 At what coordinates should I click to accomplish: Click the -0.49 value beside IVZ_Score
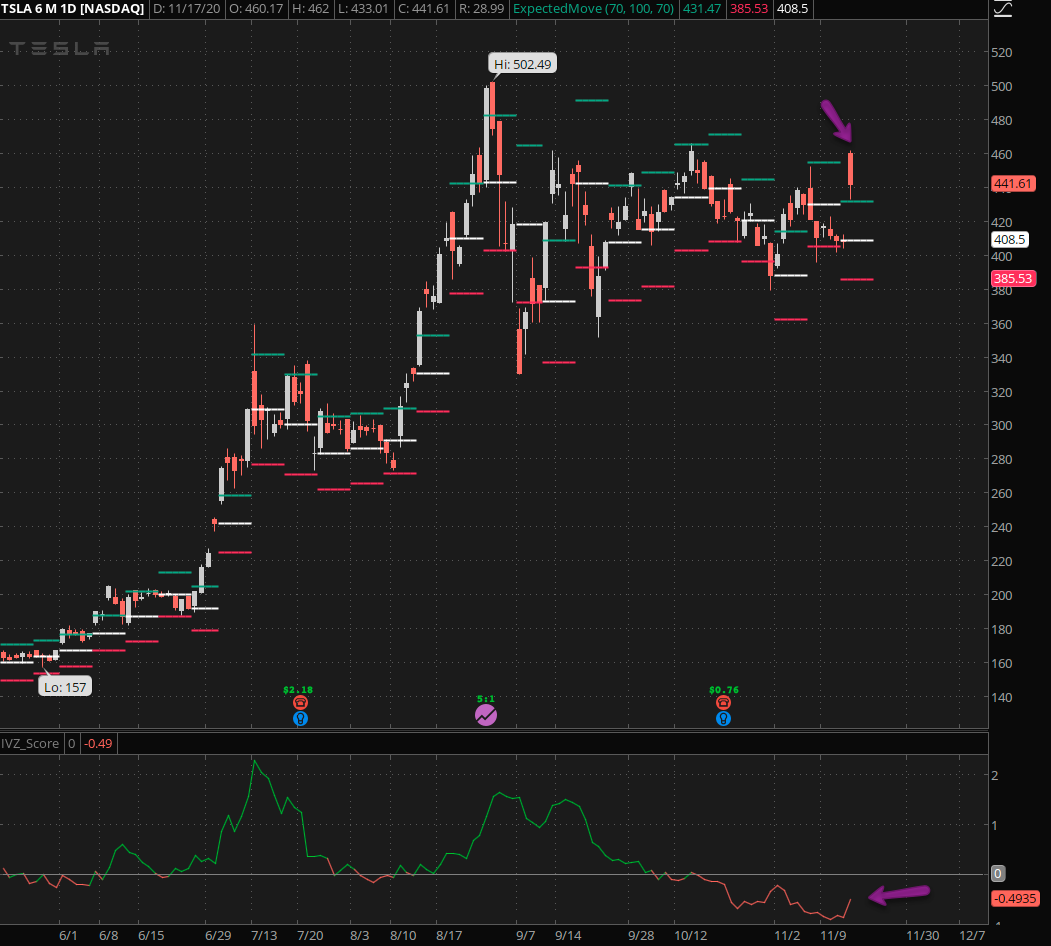pos(98,743)
